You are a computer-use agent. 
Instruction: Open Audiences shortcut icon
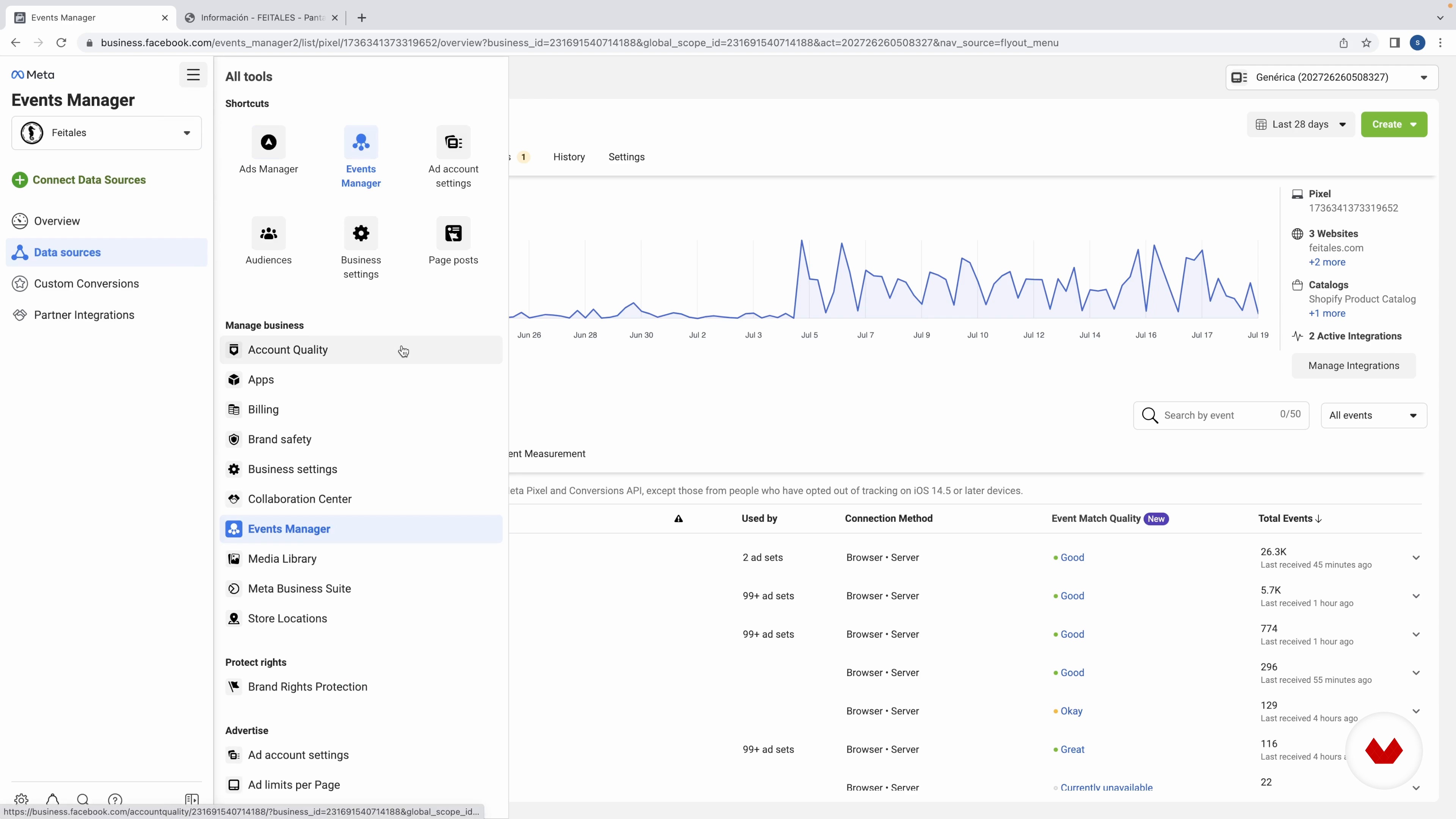[x=268, y=234]
